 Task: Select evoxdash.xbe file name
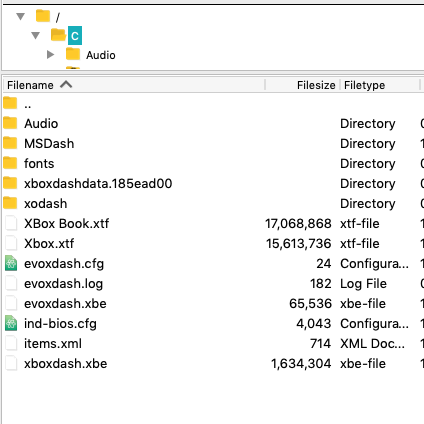click(65, 304)
